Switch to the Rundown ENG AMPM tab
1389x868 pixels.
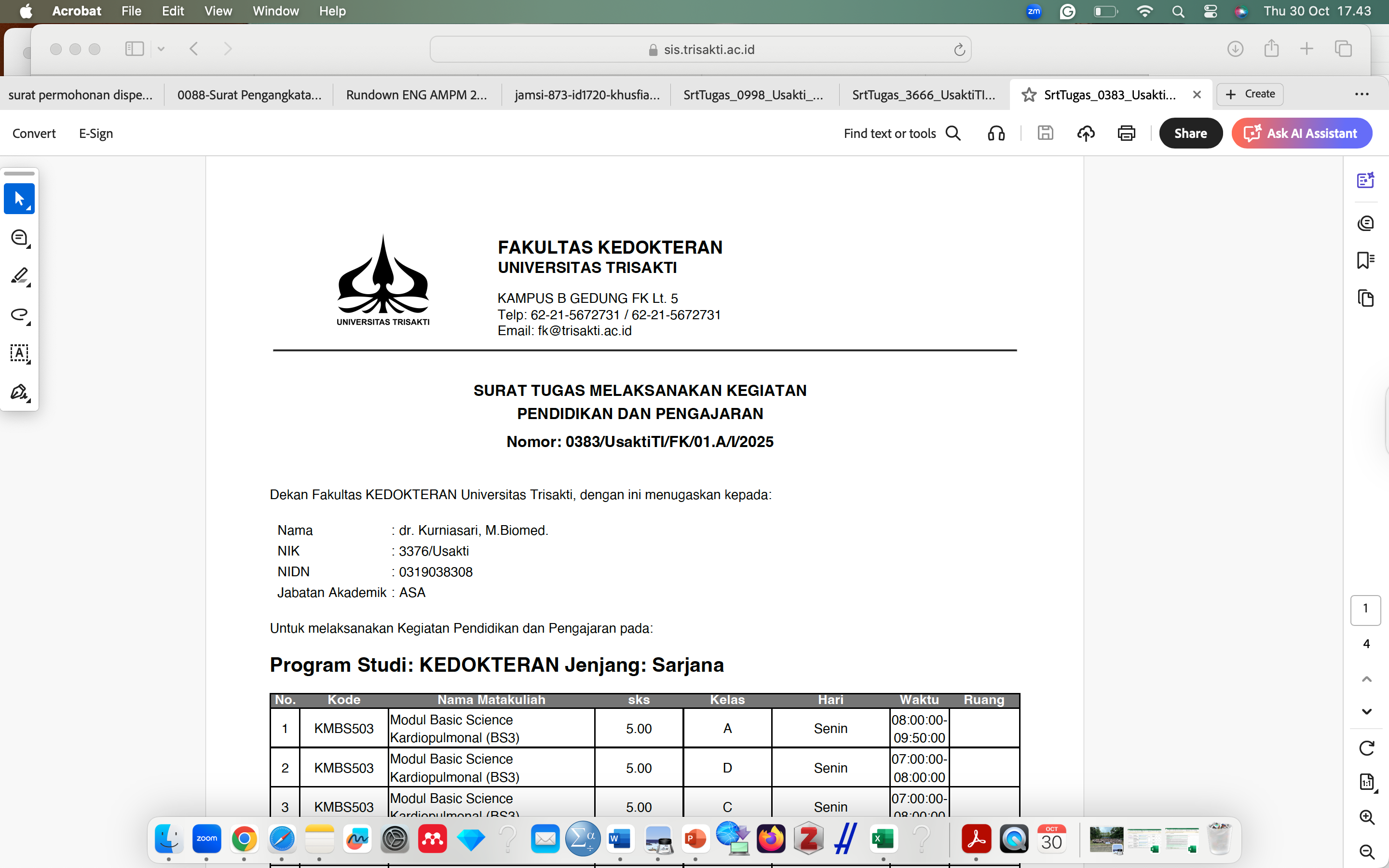[416, 95]
